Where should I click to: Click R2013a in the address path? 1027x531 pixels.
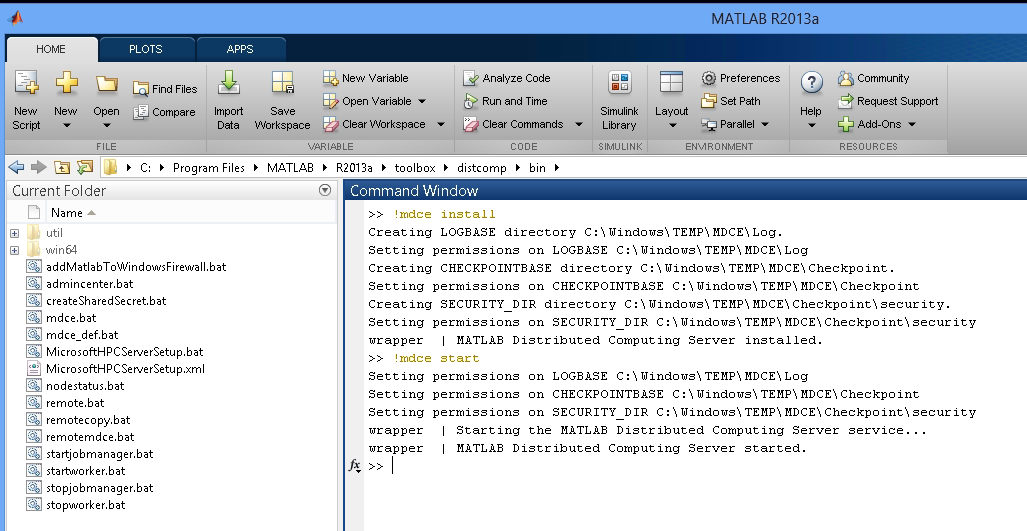pyautogui.click(x=354, y=168)
